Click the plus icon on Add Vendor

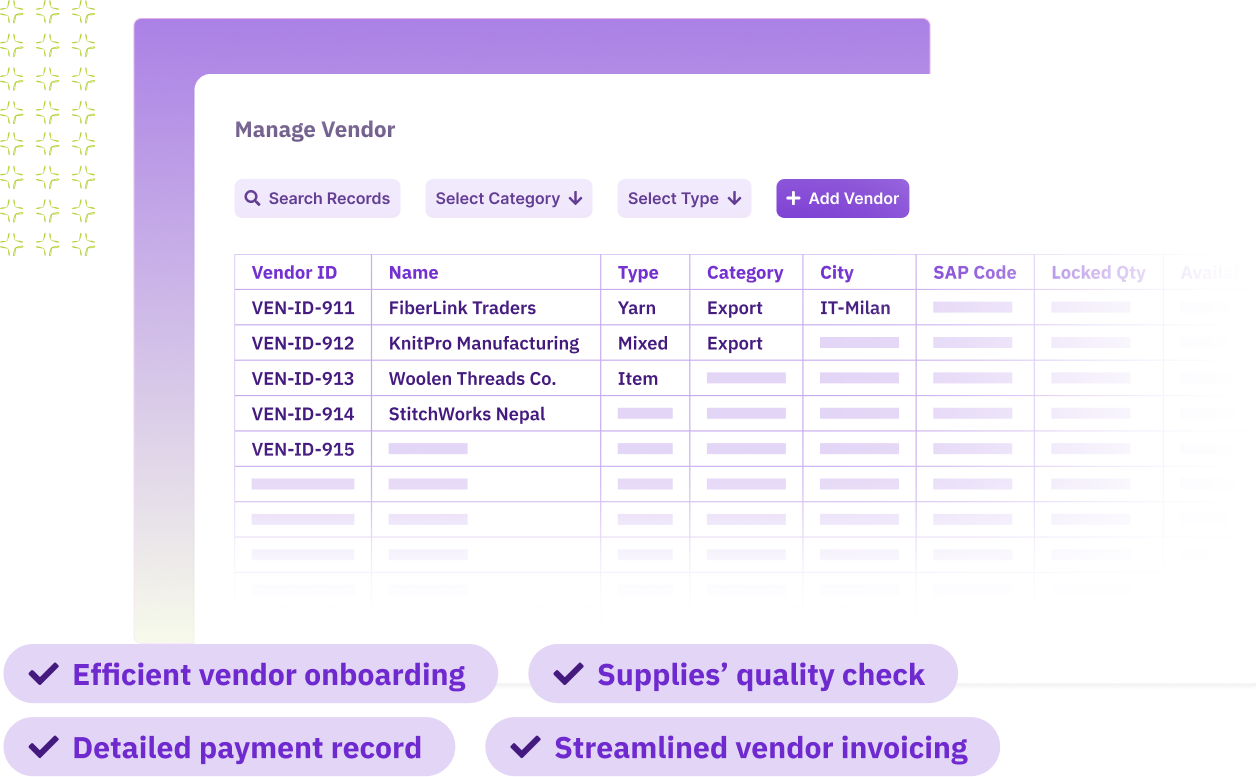[793, 199]
